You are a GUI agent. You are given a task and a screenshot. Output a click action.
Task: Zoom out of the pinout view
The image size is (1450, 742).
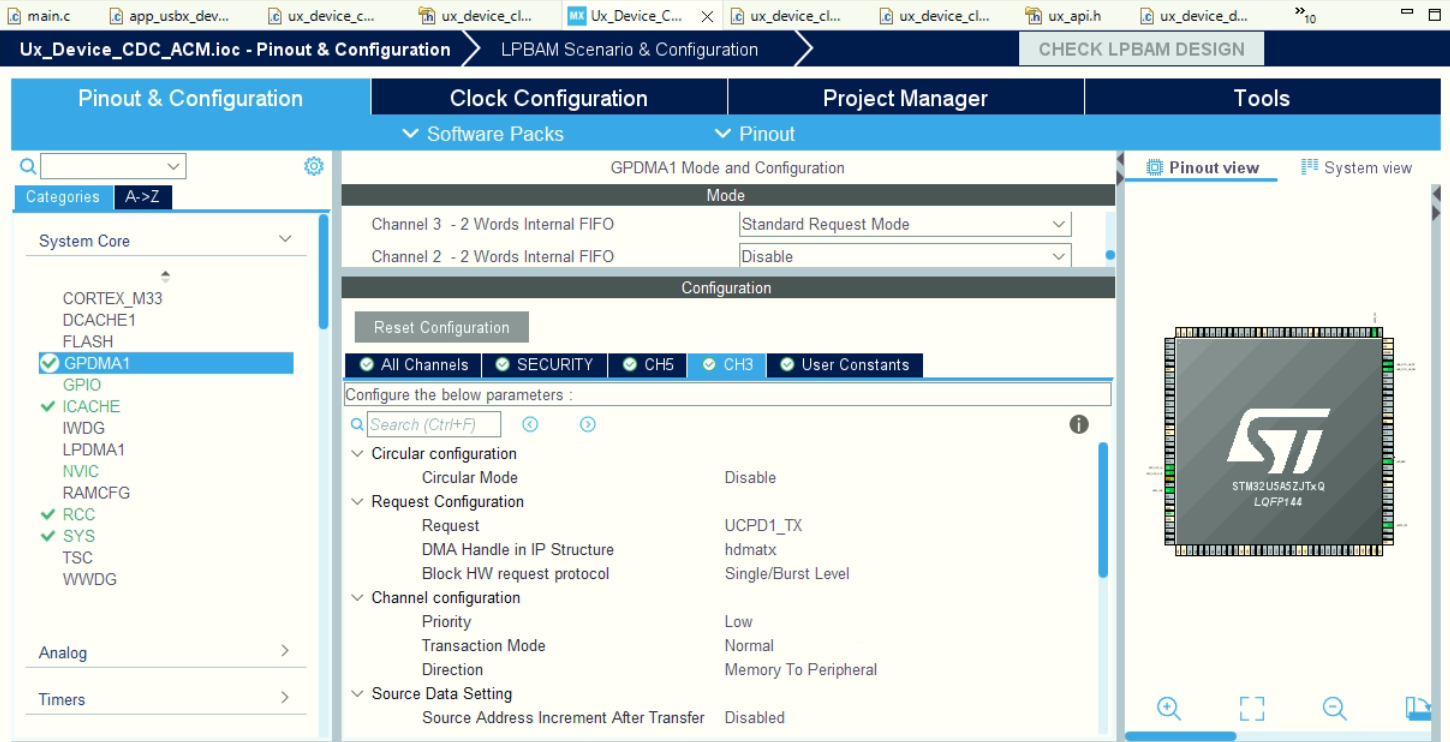click(1334, 708)
